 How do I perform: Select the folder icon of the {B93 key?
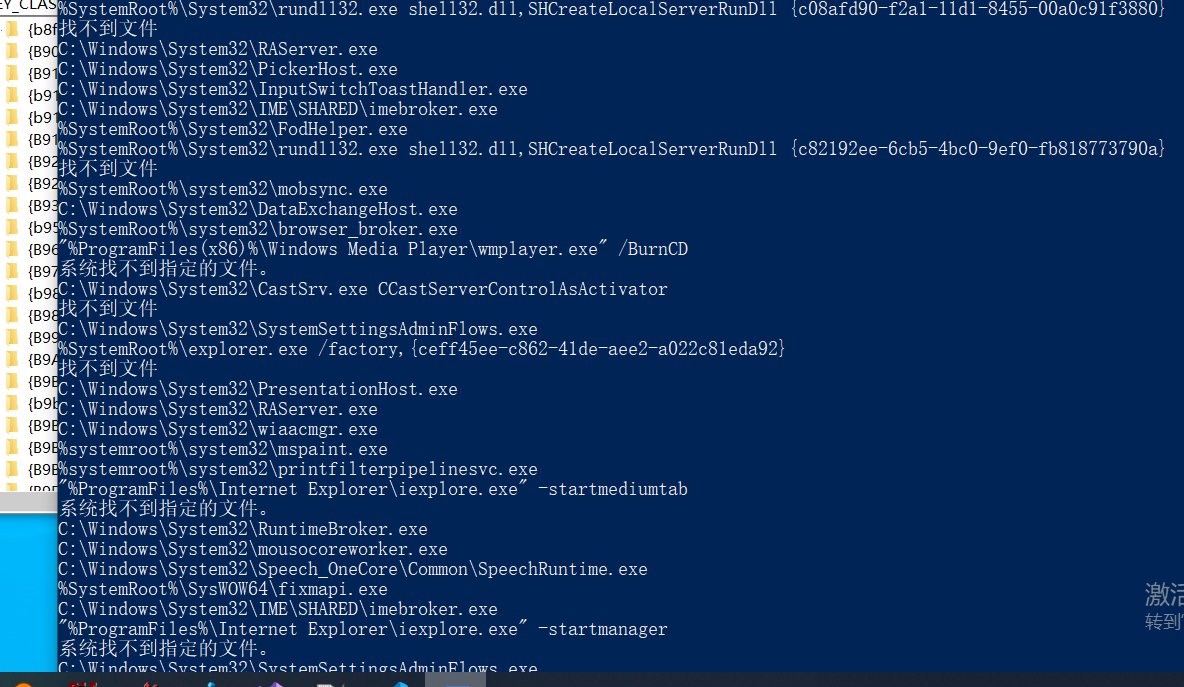(12, 205)
